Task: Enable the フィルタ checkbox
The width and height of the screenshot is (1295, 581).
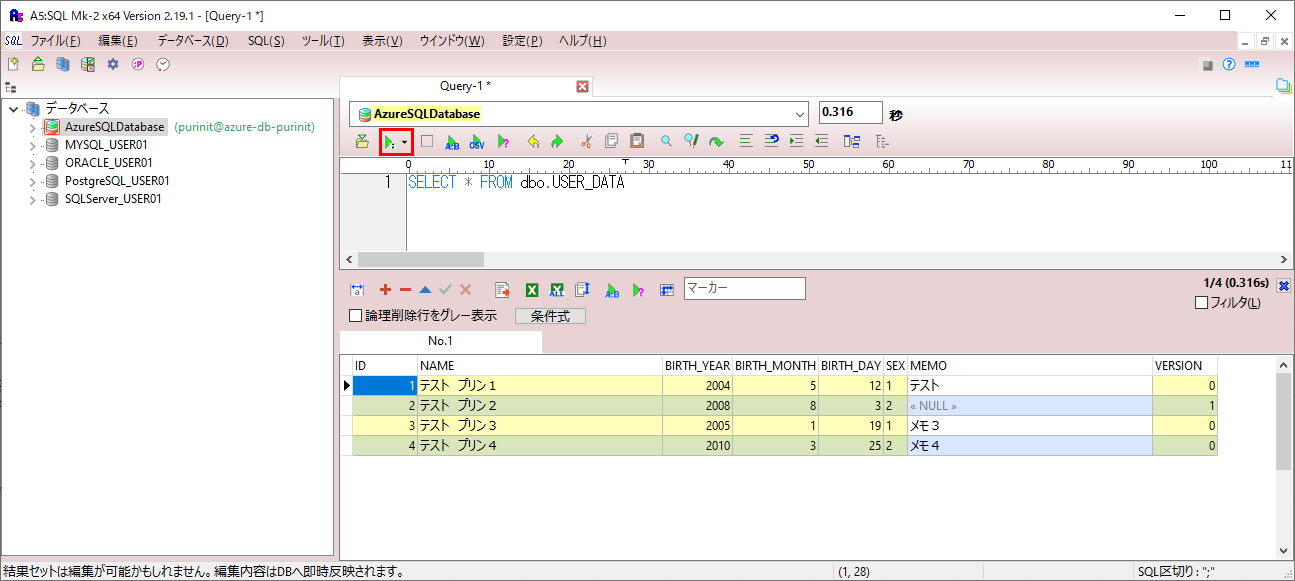Action: coord(1202,303)
